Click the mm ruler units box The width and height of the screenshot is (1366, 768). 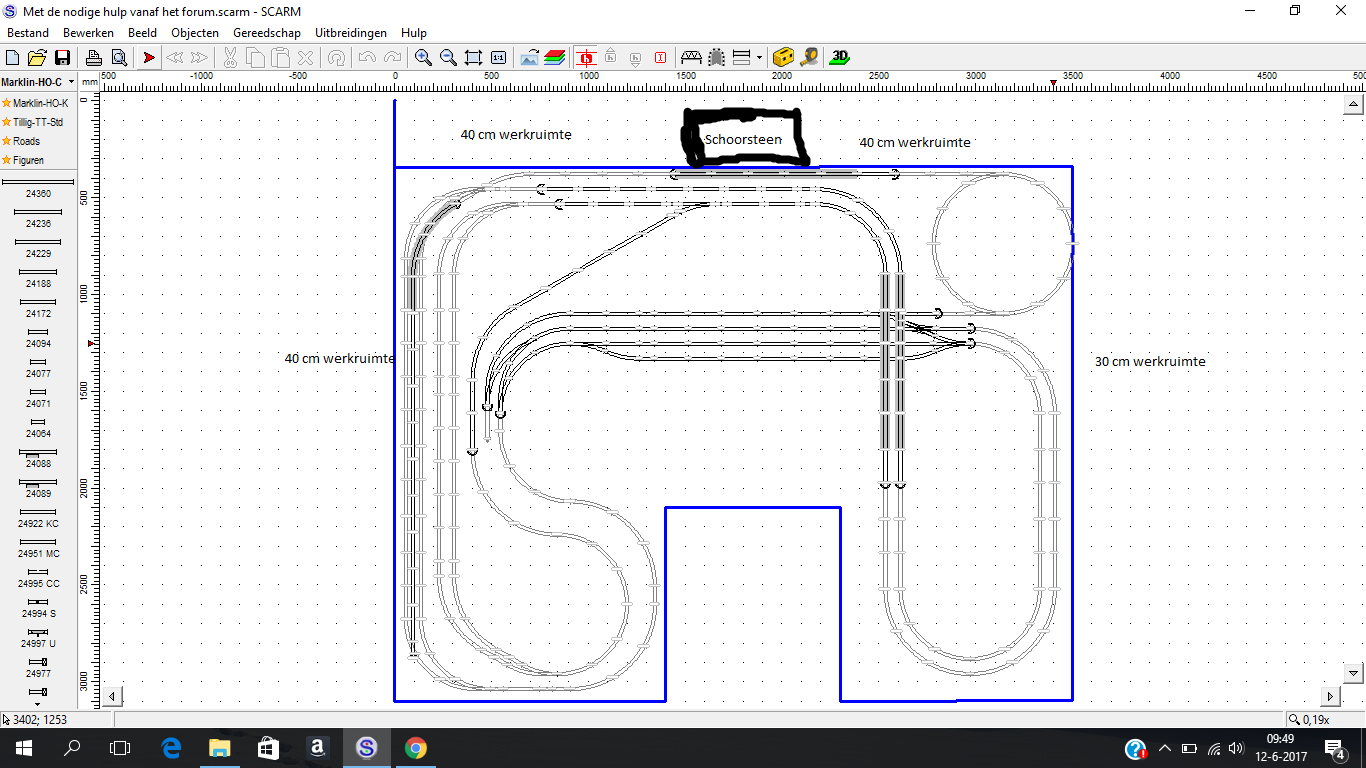tap(90, 82)
